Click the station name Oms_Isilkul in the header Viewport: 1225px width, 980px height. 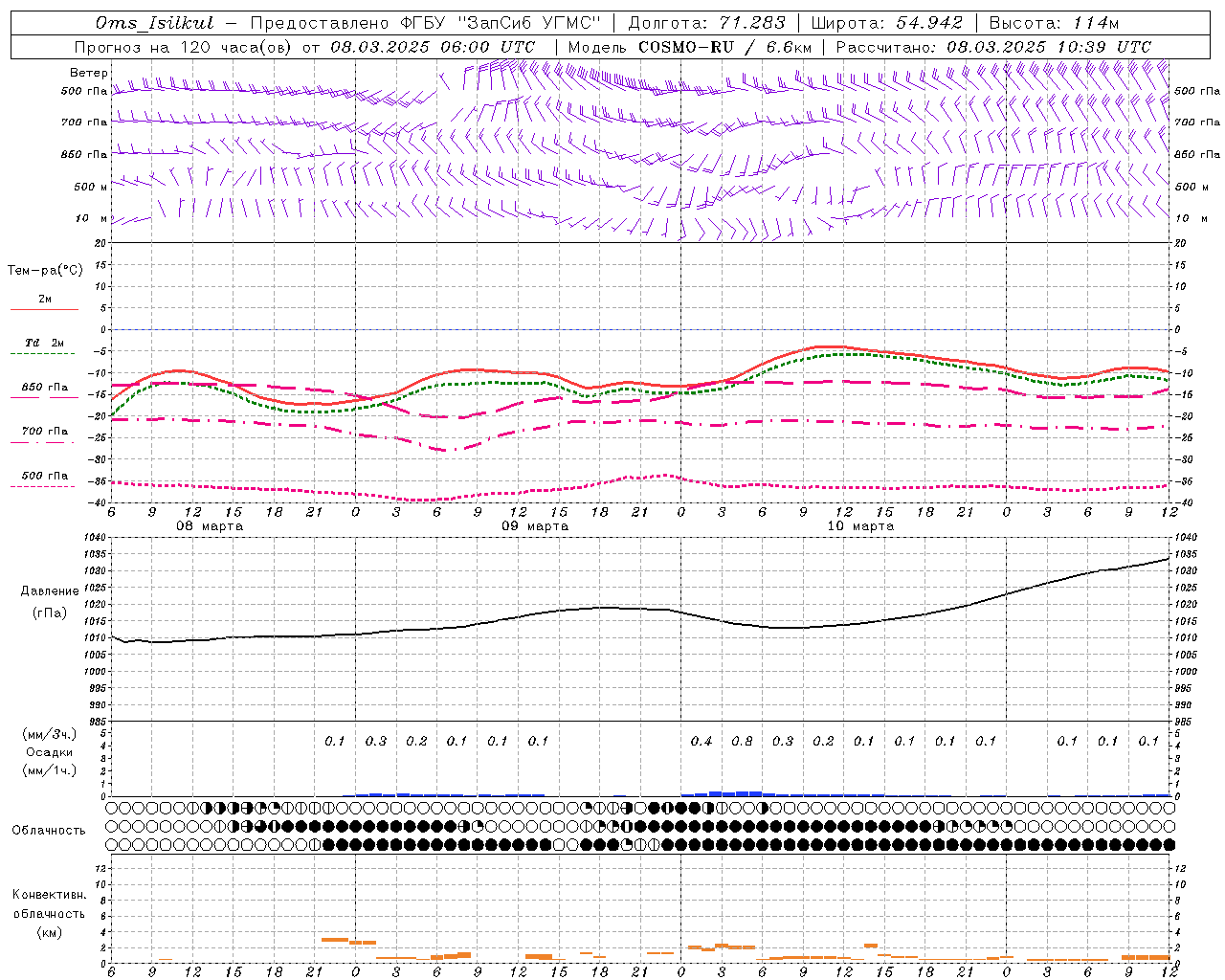click(x=155, y=23)
